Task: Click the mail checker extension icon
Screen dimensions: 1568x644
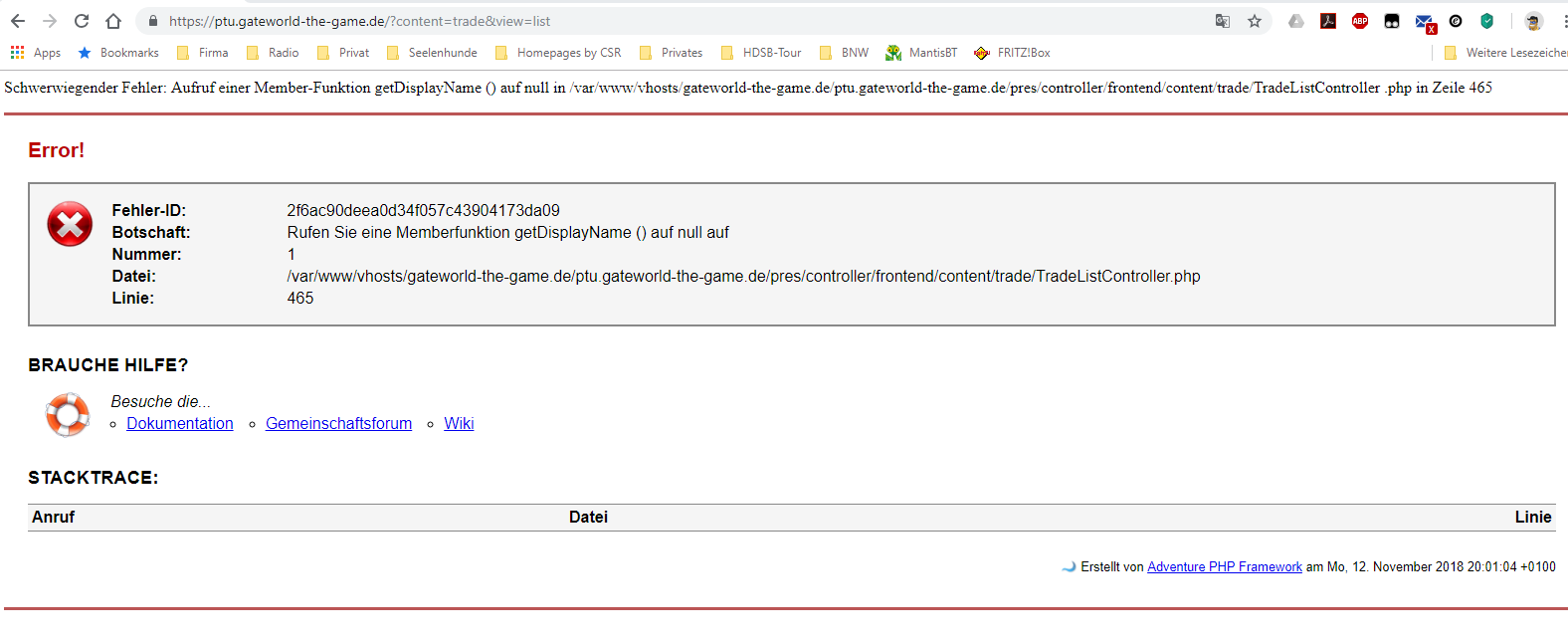Action: (1424, 22)
